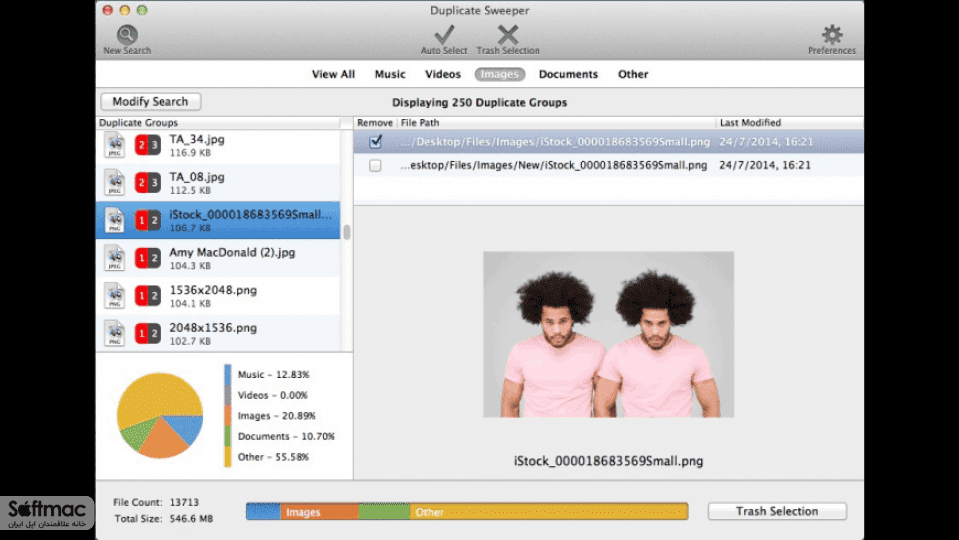Click the Auto Select checkmark icon
Viewport: 959px width, 540px height.
coord(444,34)
